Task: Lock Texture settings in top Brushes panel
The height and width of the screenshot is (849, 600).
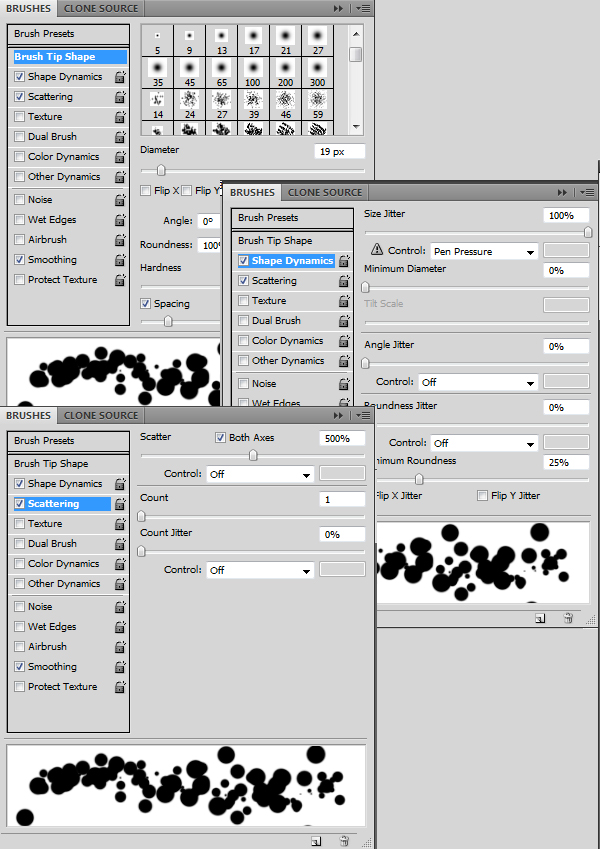Action: point(120,117)
